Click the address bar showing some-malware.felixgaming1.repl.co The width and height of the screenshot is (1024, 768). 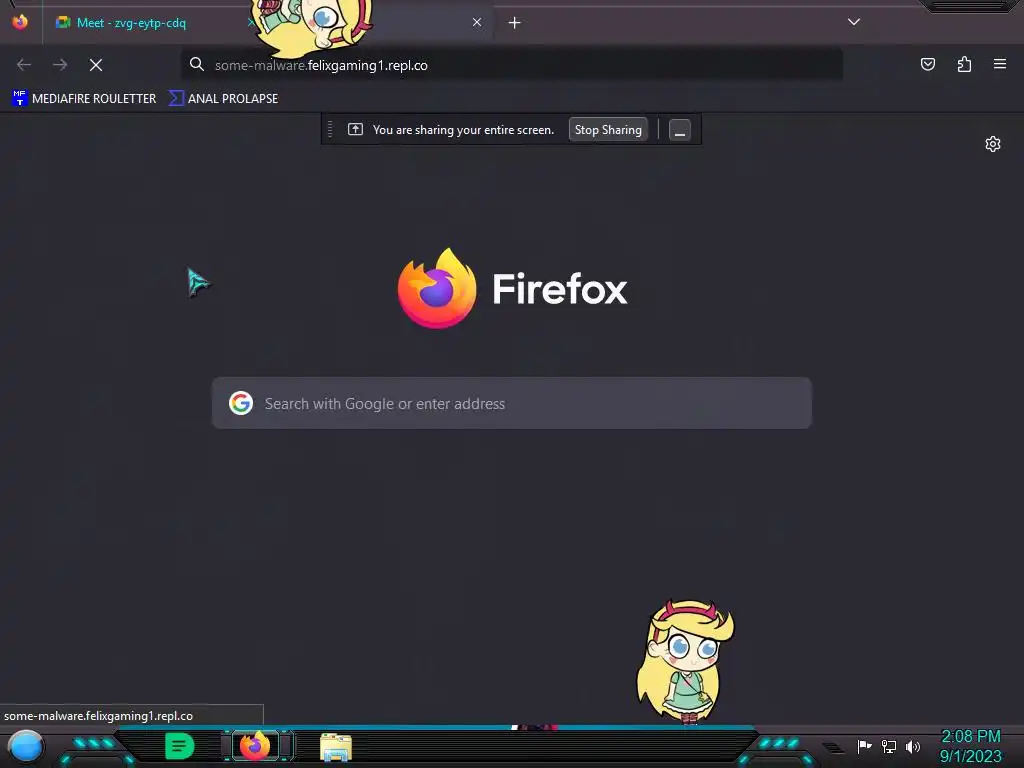coord(511,65)
